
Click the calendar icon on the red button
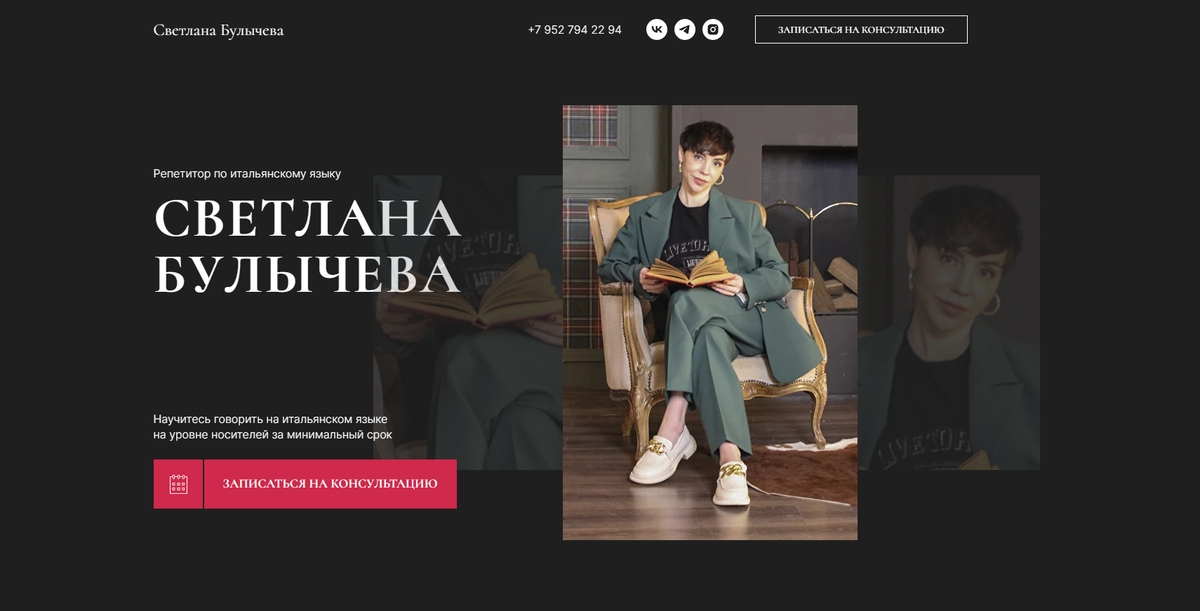click(178, 484)
